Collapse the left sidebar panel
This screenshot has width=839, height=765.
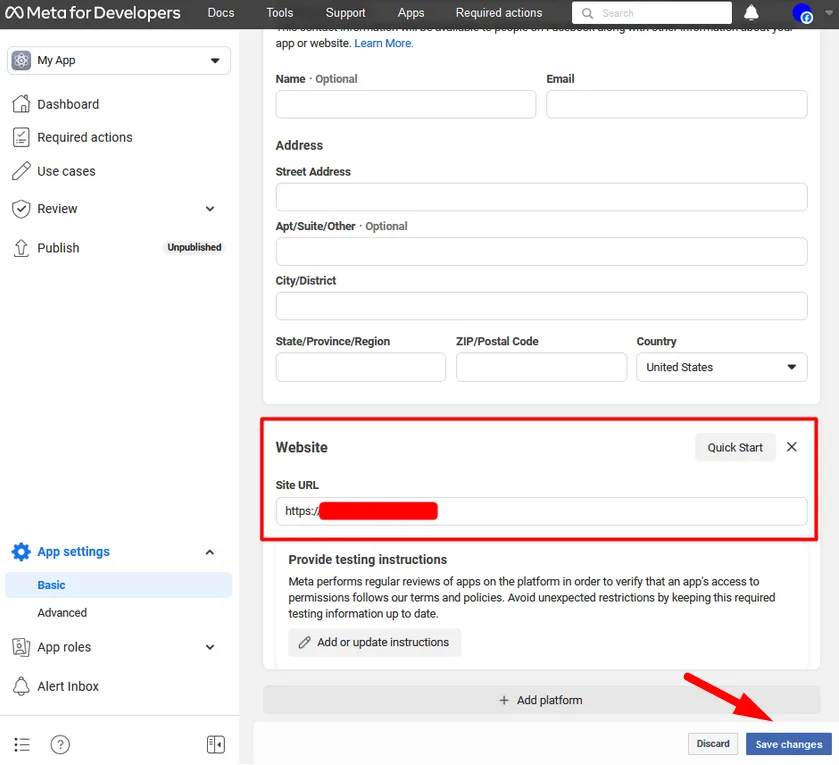click(x=215, y=744)
